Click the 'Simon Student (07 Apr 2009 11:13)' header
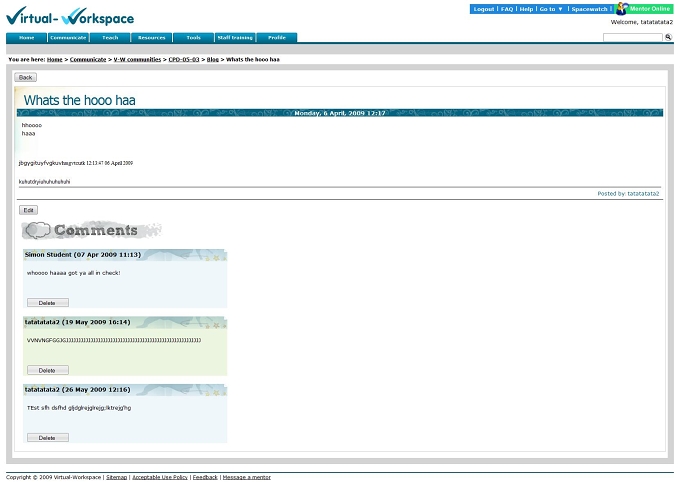This screenshot has width=680, height=482. click(x=83, y=255)
